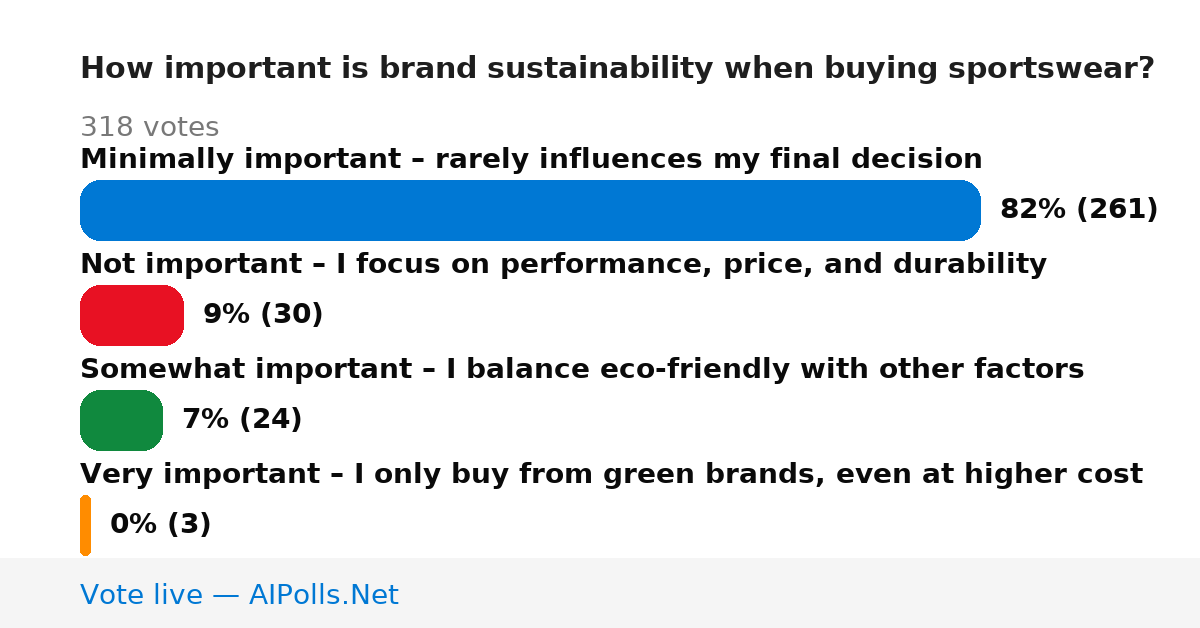1200x628 pixels.
Task: Click the 9% (30) result label
Action: pyautogui.click(x=263, y=315)
